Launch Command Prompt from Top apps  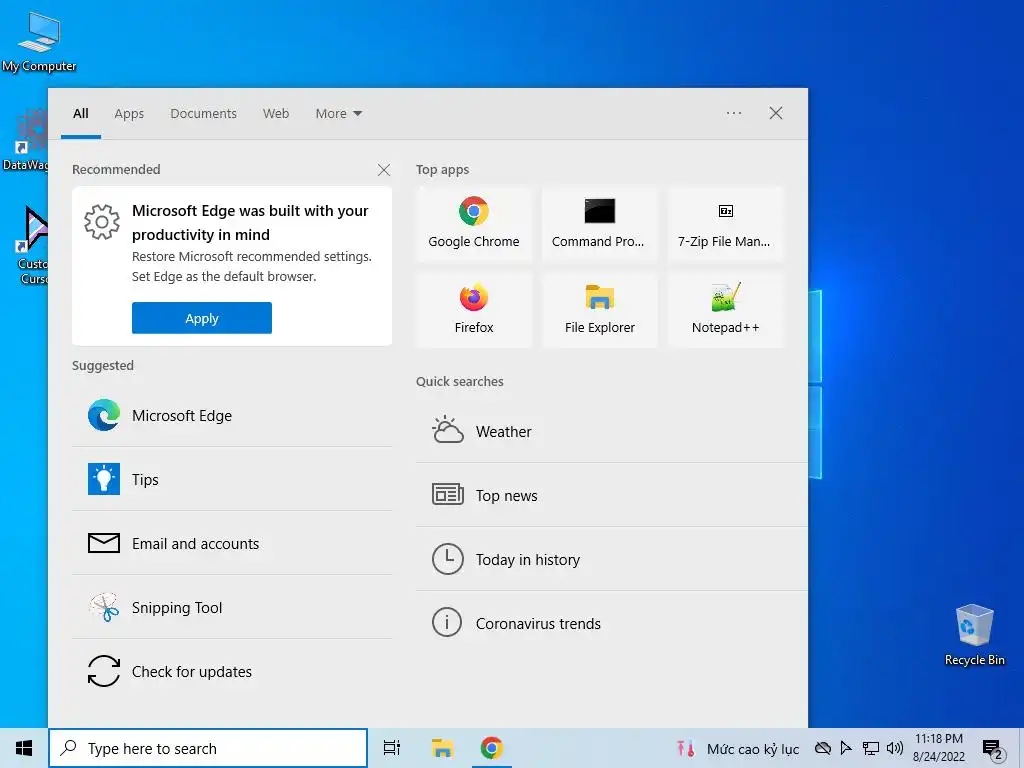point(599,224)
